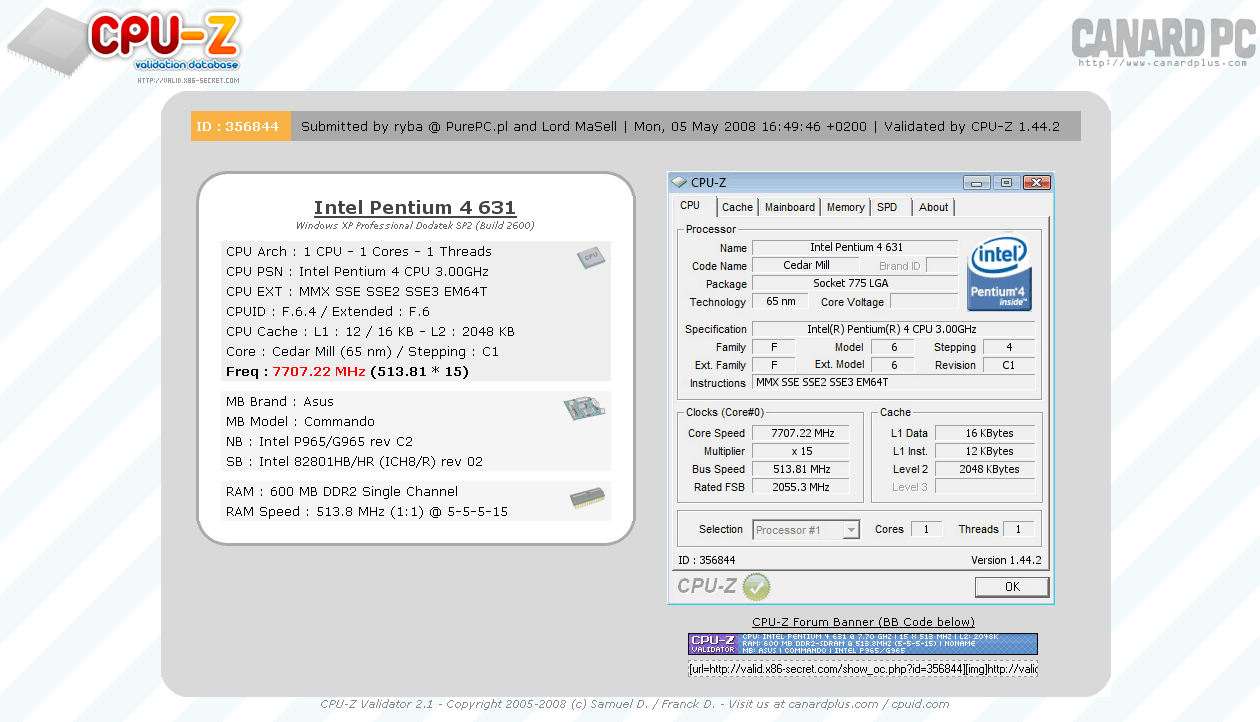Screen dimensions: 1260x722
Task: Maximize the CPU-Z window
Action: click(x=1006, y=182)
